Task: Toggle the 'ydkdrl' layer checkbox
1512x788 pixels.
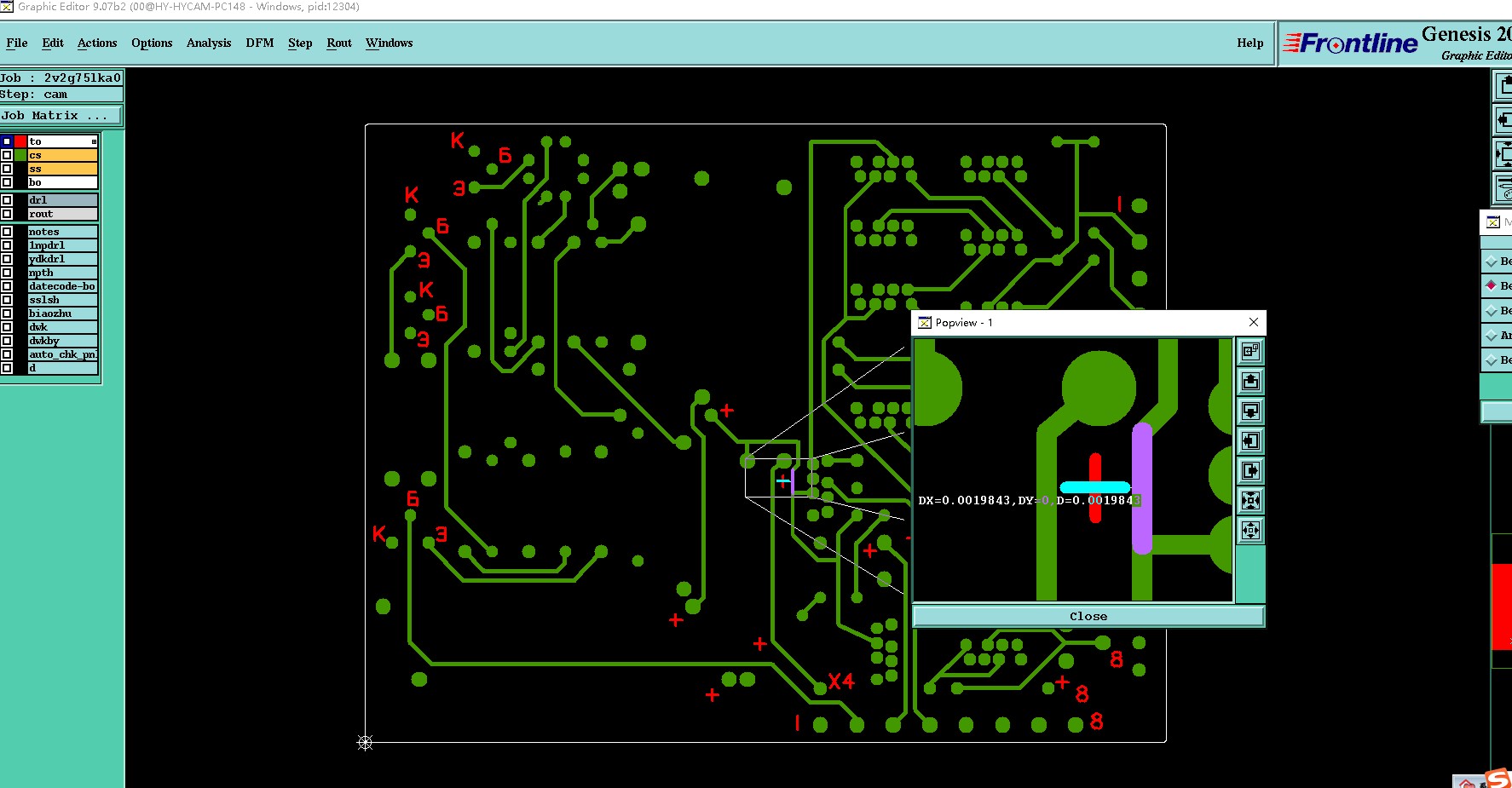Action: click(7, 259)
